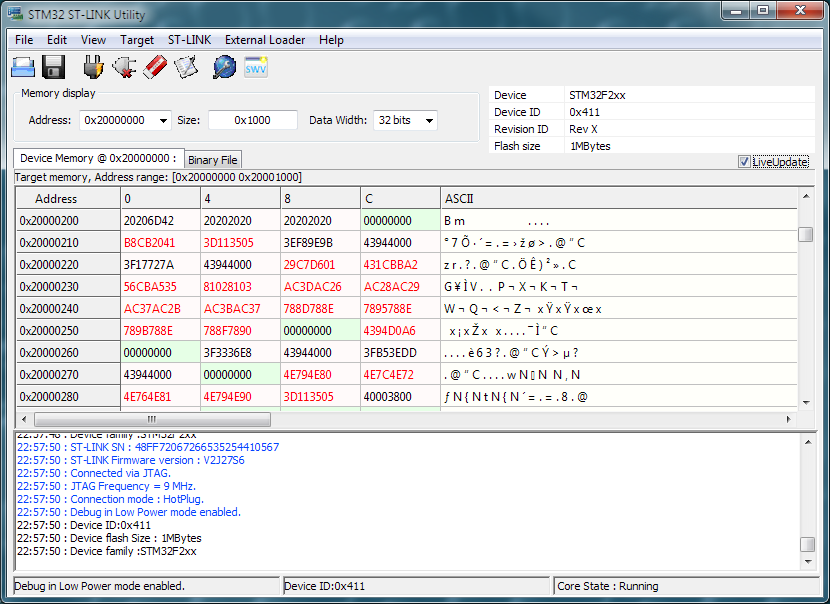The height and width of the screenshot is (604, 830).
Task: Click the JTAG Frequency = 9 MHz log line
Action: pos(106,486)
